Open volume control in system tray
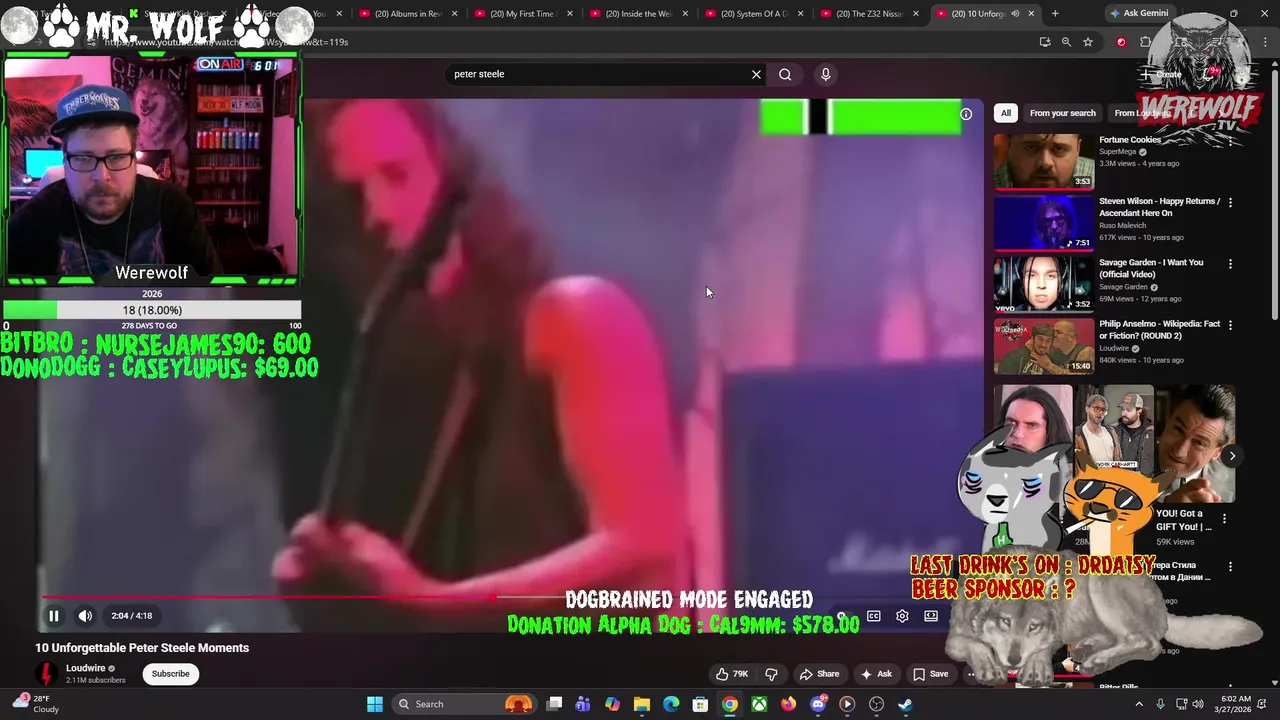Viewport: 1280px width, 720px height. (x=1199, y=704)
